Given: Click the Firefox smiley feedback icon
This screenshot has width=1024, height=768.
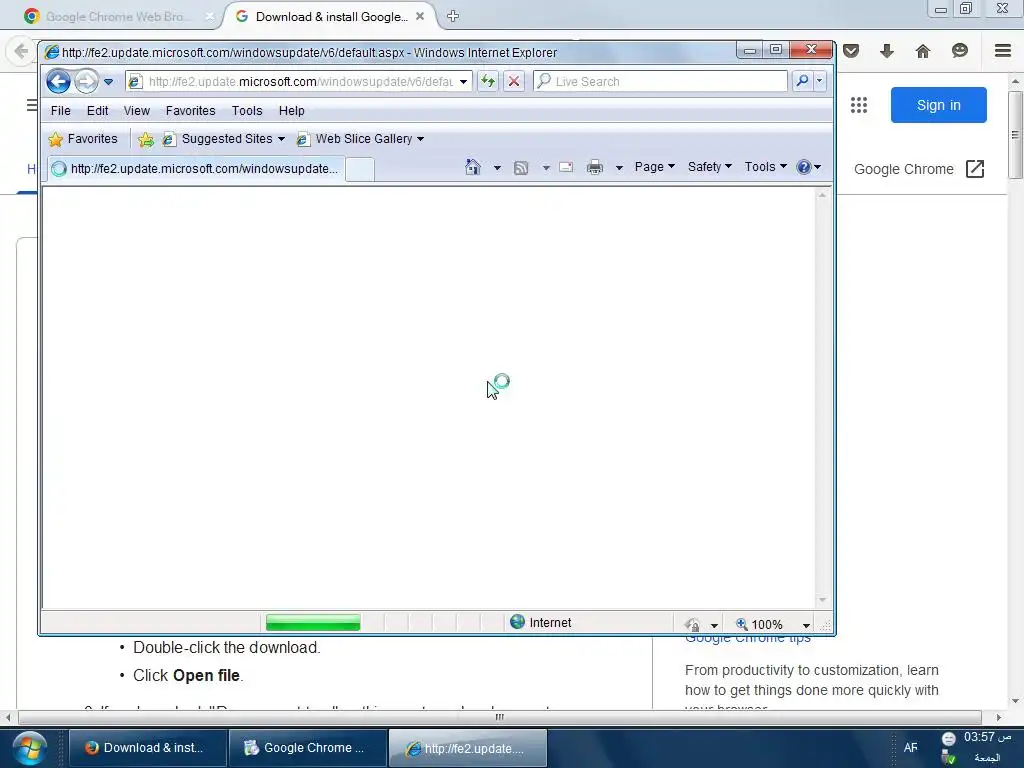Looking at the screenshot, I should click(x=959, y=51).
